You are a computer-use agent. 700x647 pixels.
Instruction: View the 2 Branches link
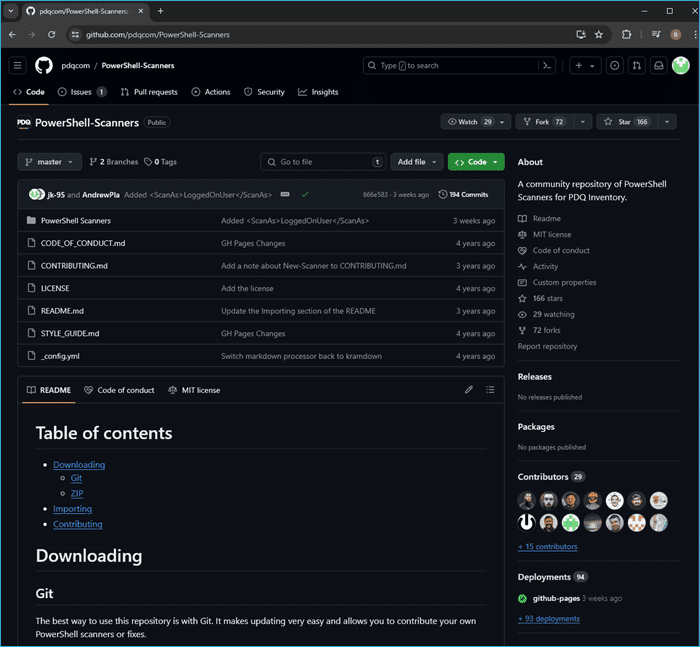pyautogui.click(x=114, y=162)
